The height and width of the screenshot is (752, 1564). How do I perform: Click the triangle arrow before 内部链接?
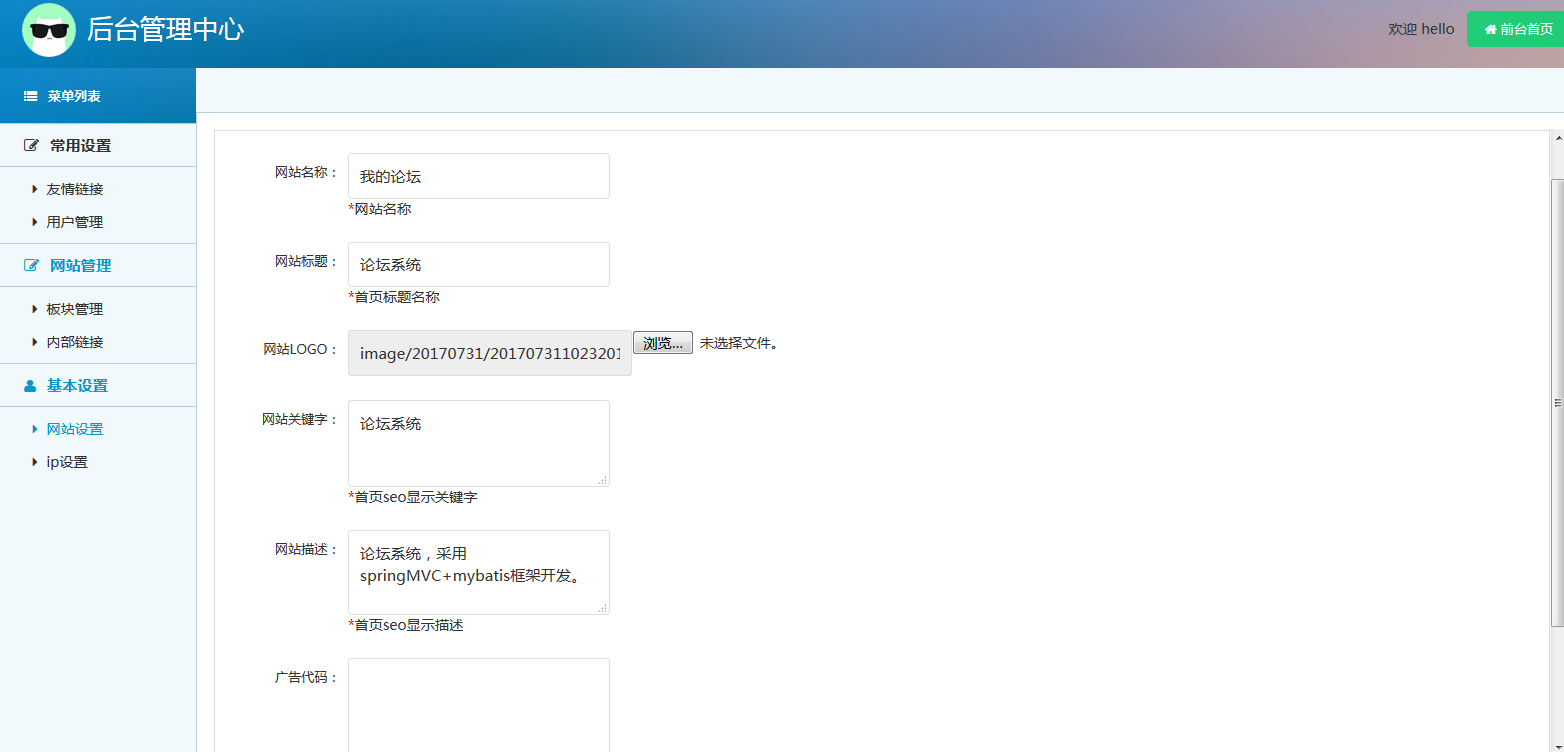pos(33,342)
